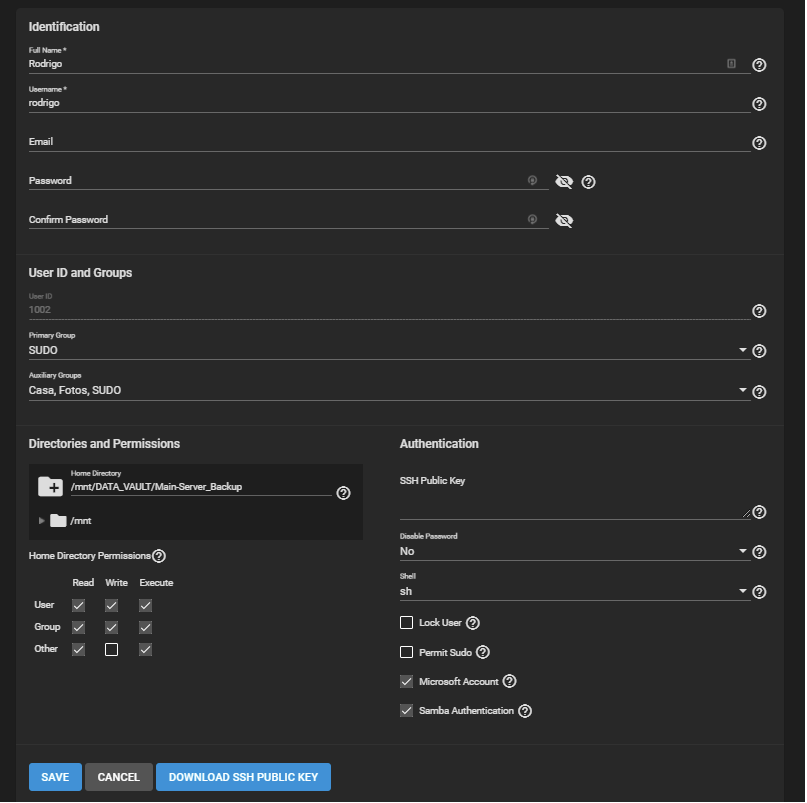Show Confirm Password text with eye icon

pos(564,220)
